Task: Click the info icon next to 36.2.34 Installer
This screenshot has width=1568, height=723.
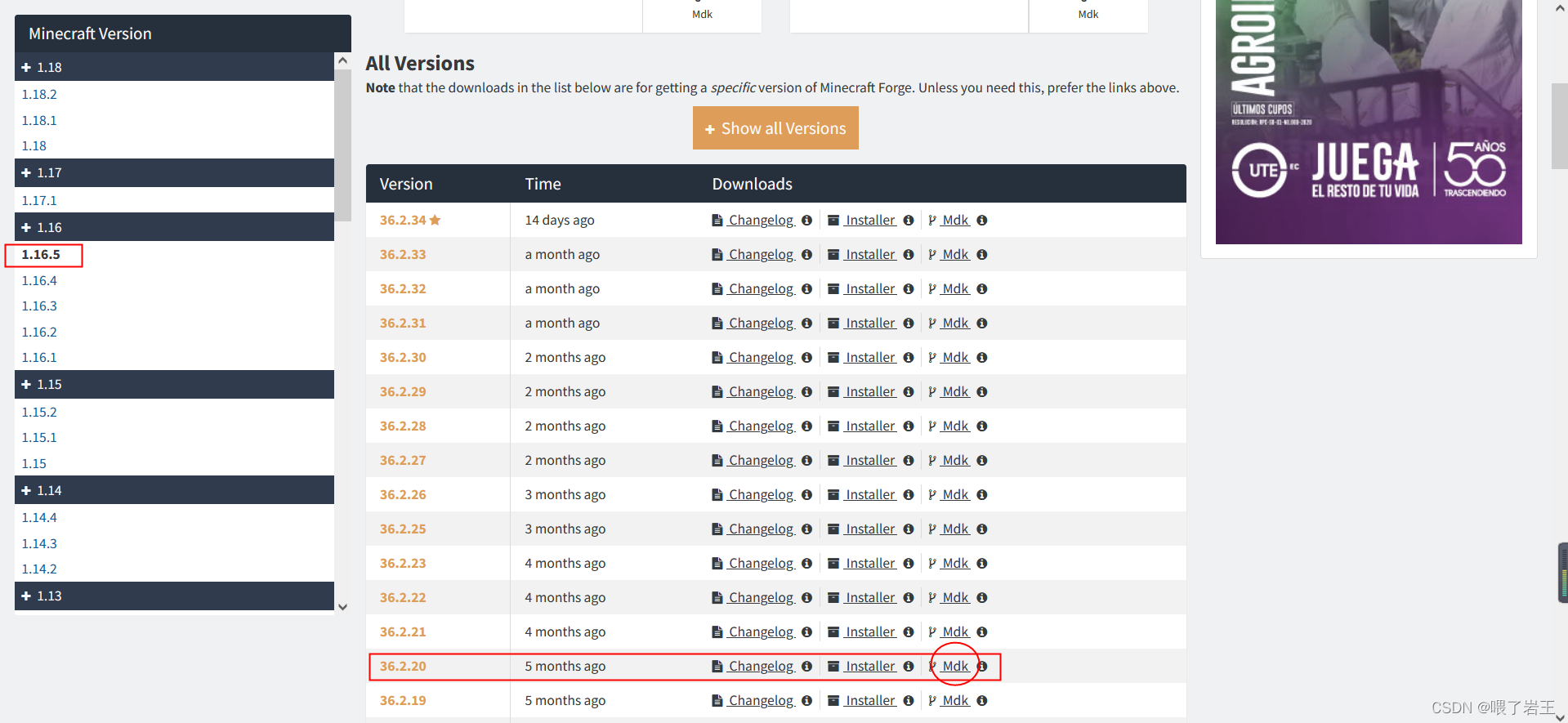Action: point(908,221)
